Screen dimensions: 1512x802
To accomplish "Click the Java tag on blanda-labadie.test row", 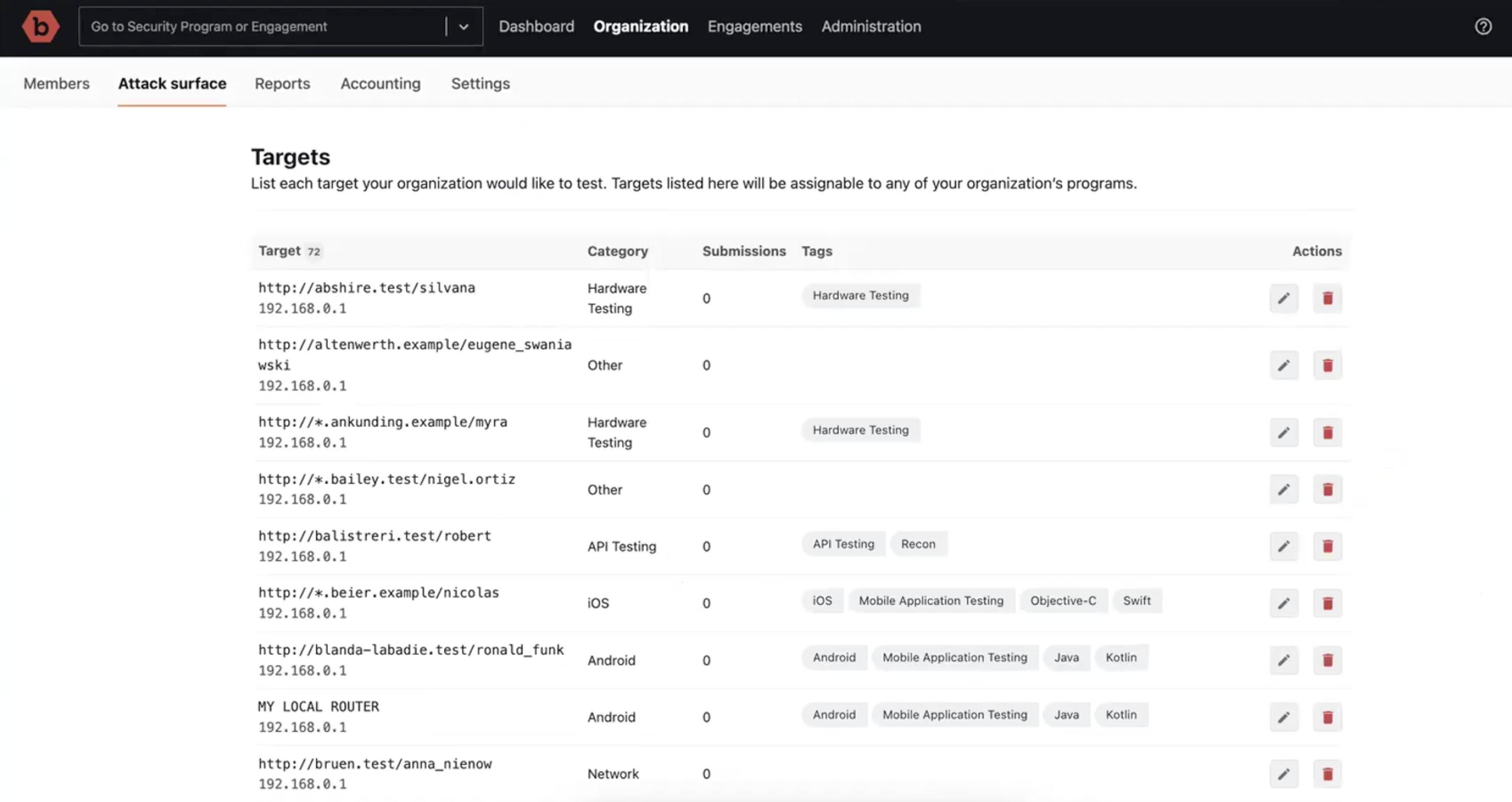I will pos(1066,657).
